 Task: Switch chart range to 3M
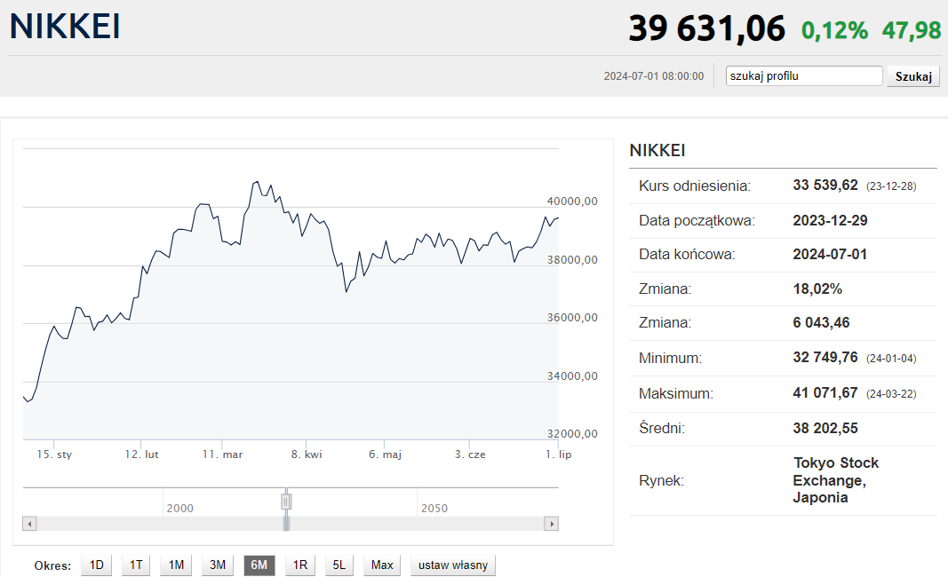(218, 565)
